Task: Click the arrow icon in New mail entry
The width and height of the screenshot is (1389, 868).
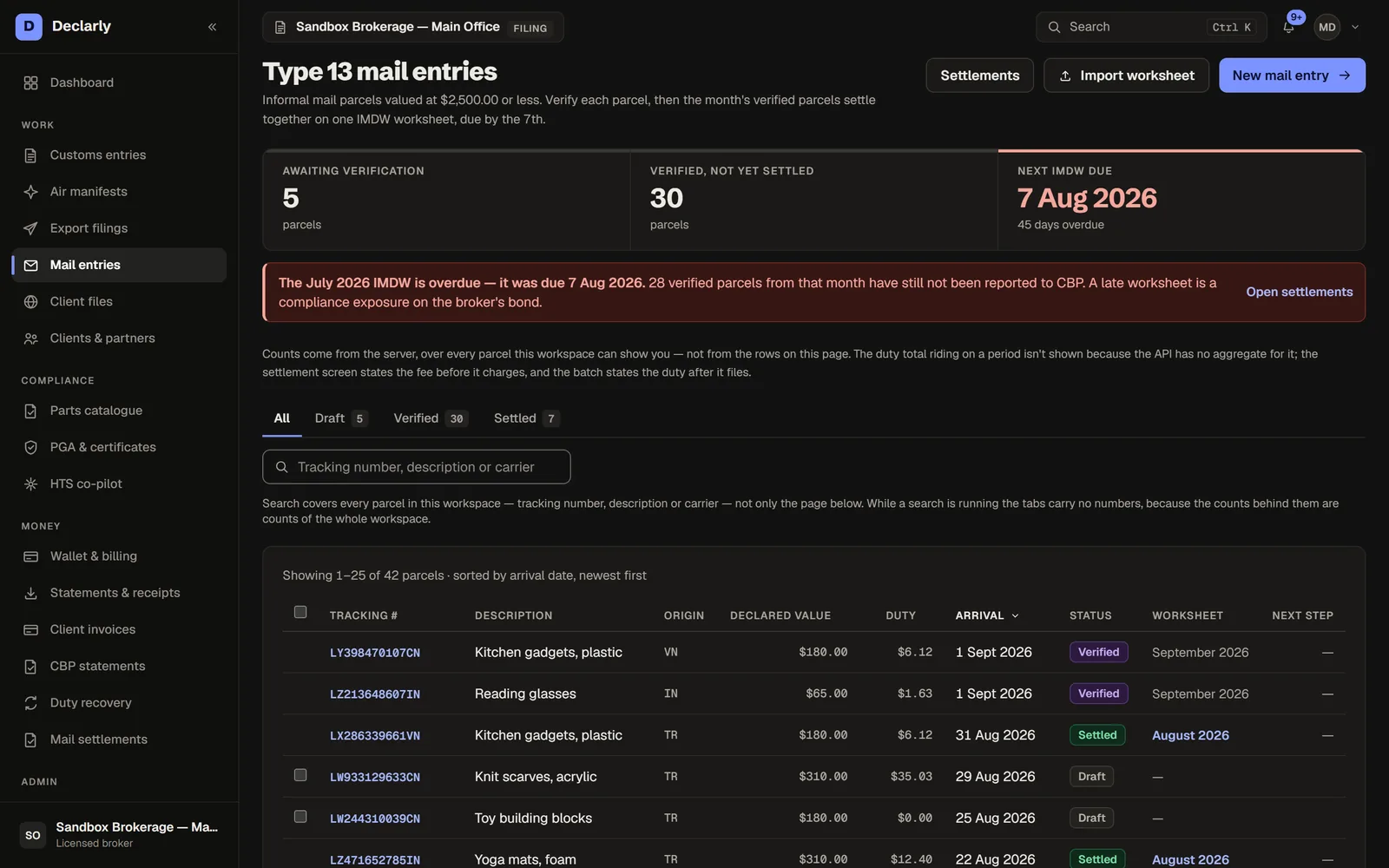Action: click(x=1345, y=76)
